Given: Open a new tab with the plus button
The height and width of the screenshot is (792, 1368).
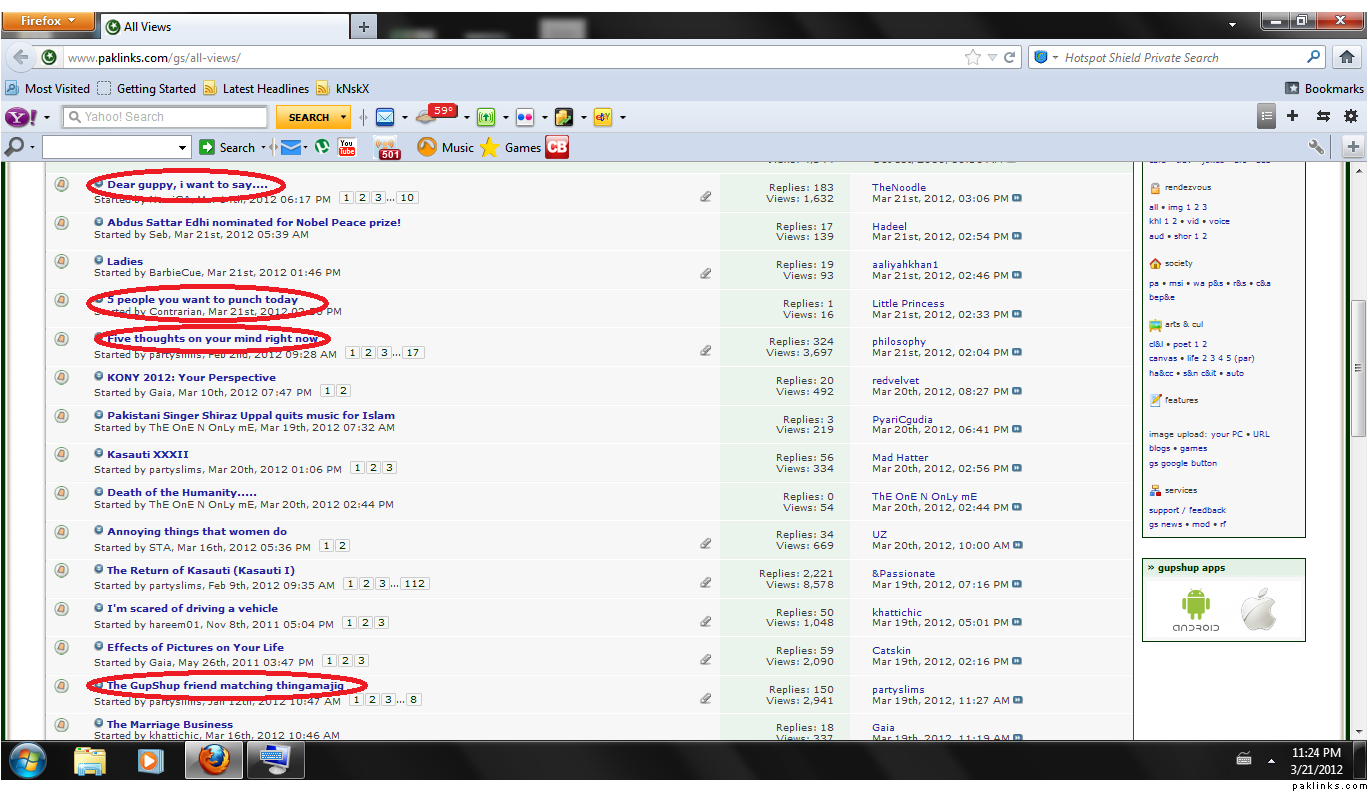Looking at the screenshot, I should pyautogui.click(x=363, y=27).
